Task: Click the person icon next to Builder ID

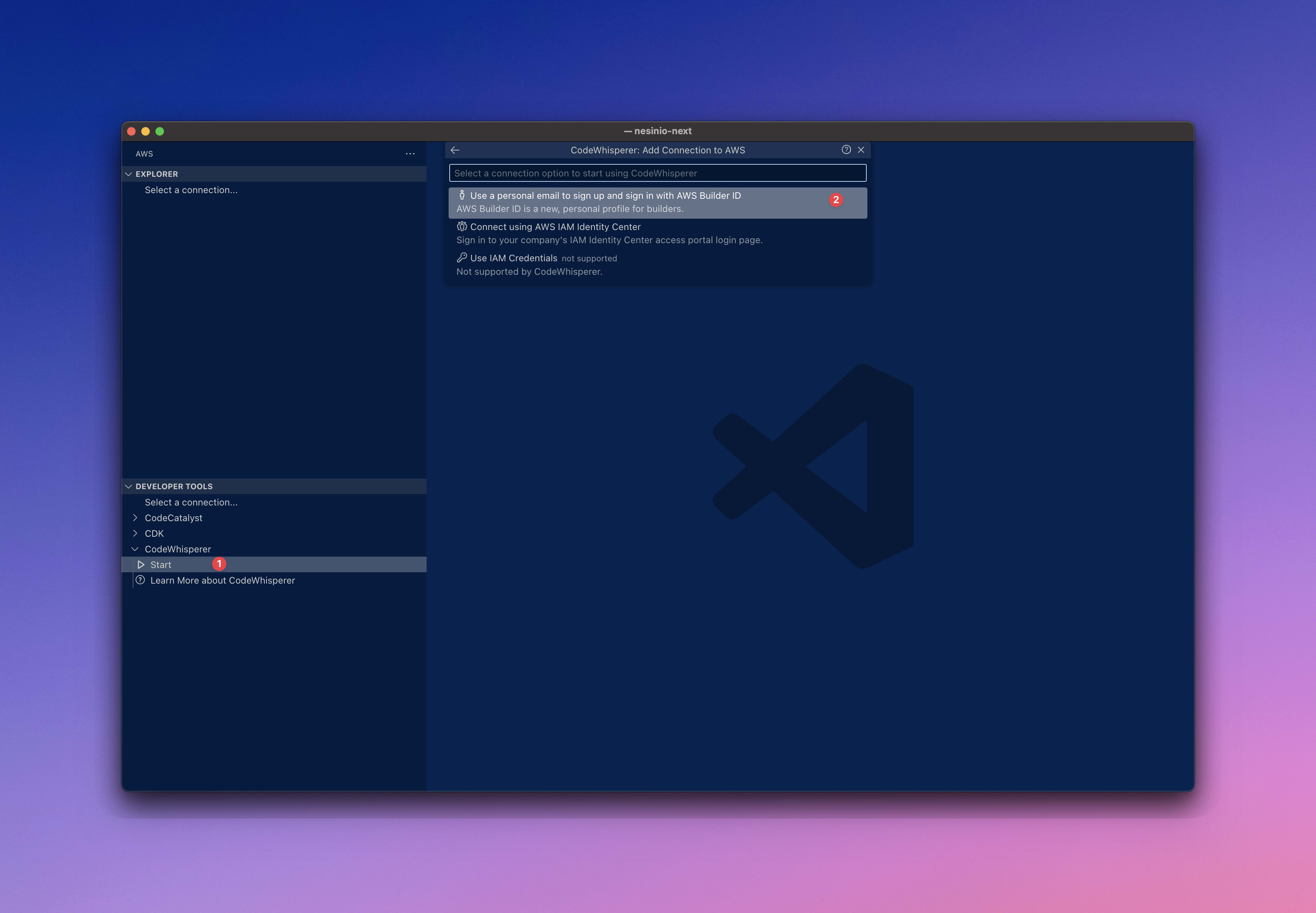Action: pos(462,195)
